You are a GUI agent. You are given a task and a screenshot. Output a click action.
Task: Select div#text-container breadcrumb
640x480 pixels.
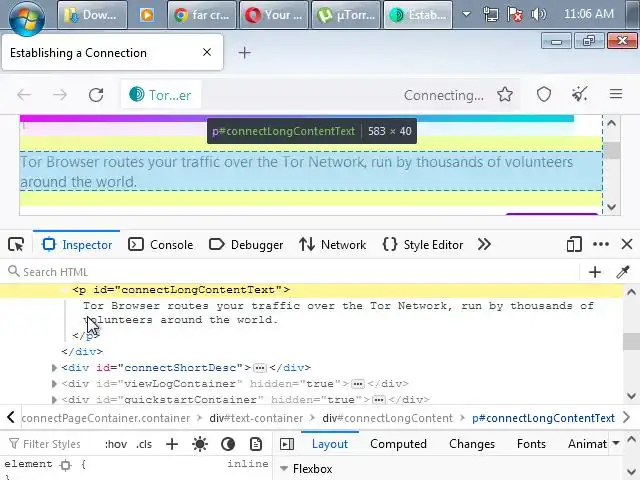pos(256,418)
